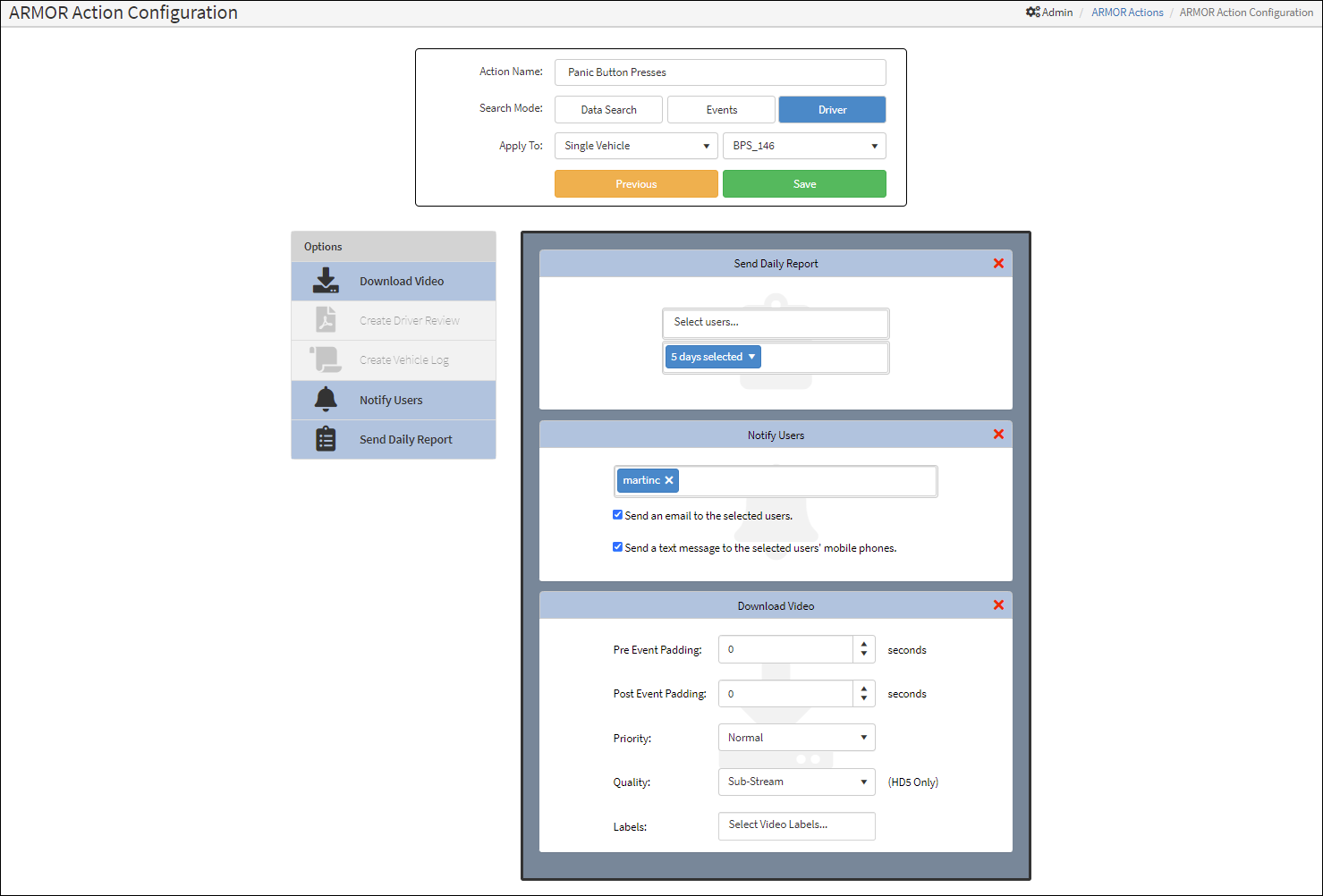Choose Create Vehicle Log option
The height and width of the screenshot is (896, 1323).
click(394, 359)
